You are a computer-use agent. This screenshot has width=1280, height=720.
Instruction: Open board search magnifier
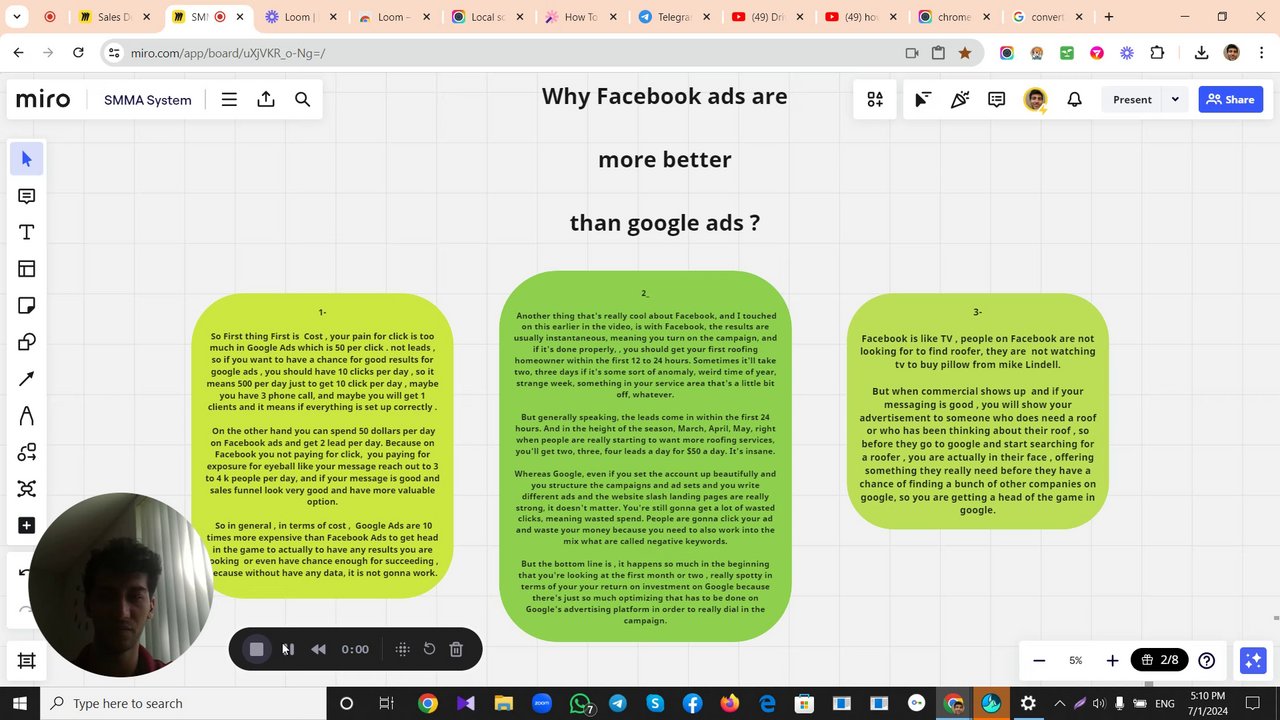(x=303, y=99)
